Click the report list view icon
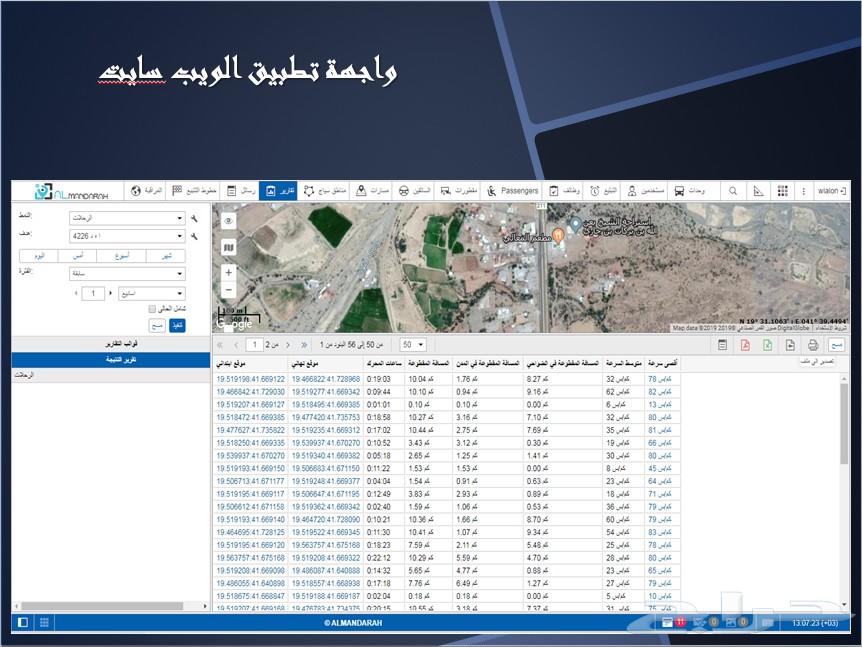Screen dimensions: 862x647 [x=723, y=345]
